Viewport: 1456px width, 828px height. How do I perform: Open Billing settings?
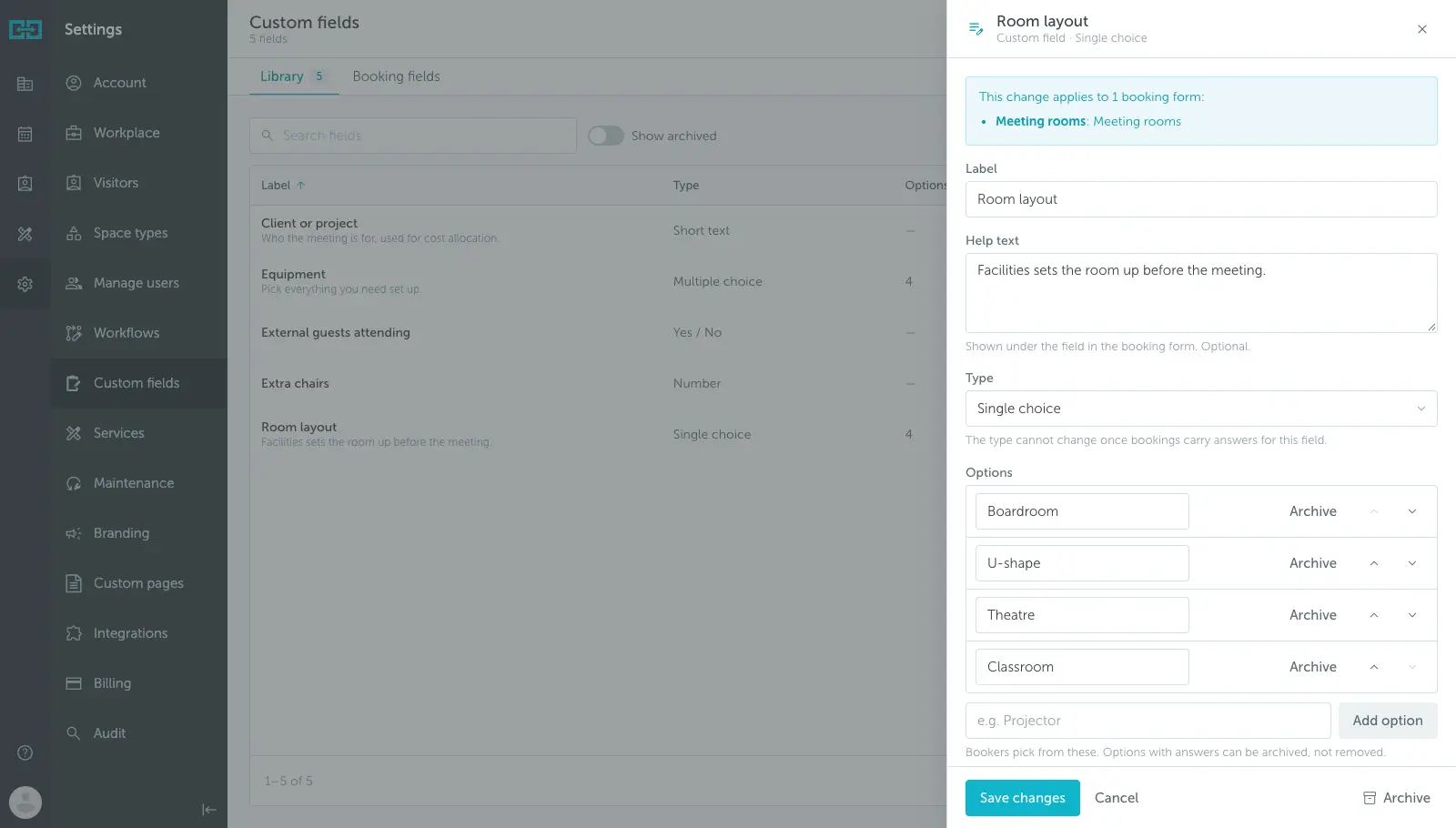pos(138,683)
